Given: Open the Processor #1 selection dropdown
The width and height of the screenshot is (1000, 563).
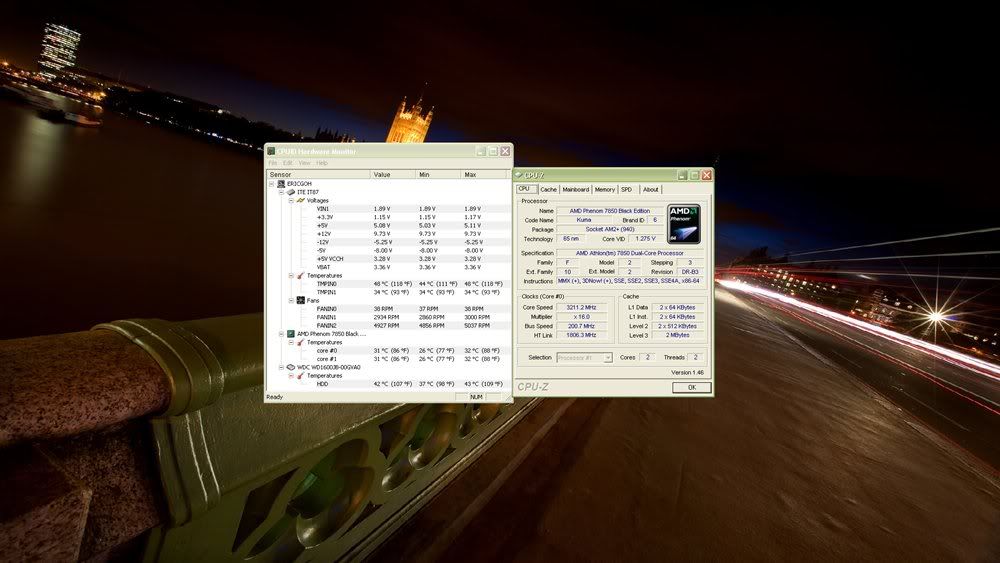Looking at the screenshot, I should [584, 357].
